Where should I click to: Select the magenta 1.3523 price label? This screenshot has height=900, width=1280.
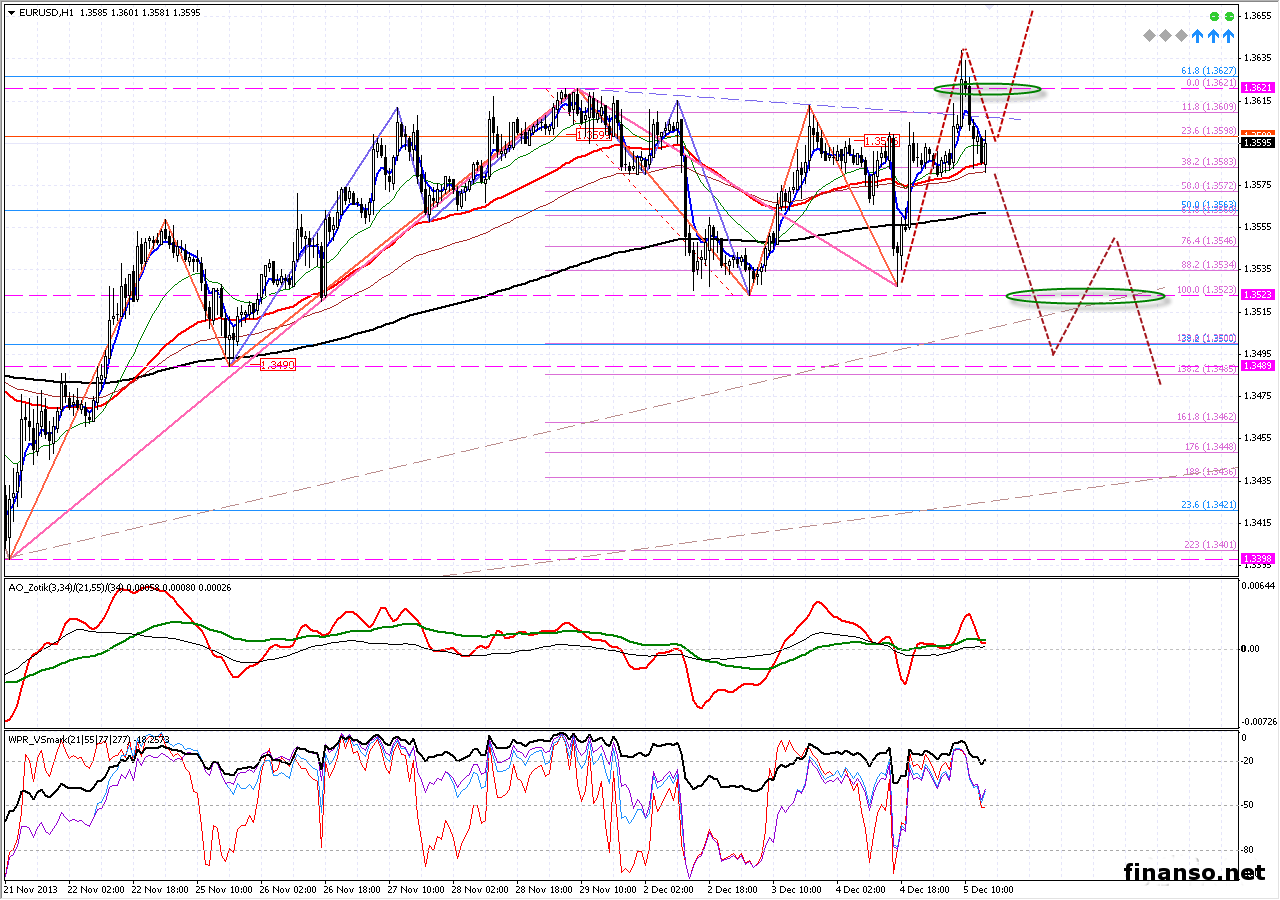[1256, 295]
